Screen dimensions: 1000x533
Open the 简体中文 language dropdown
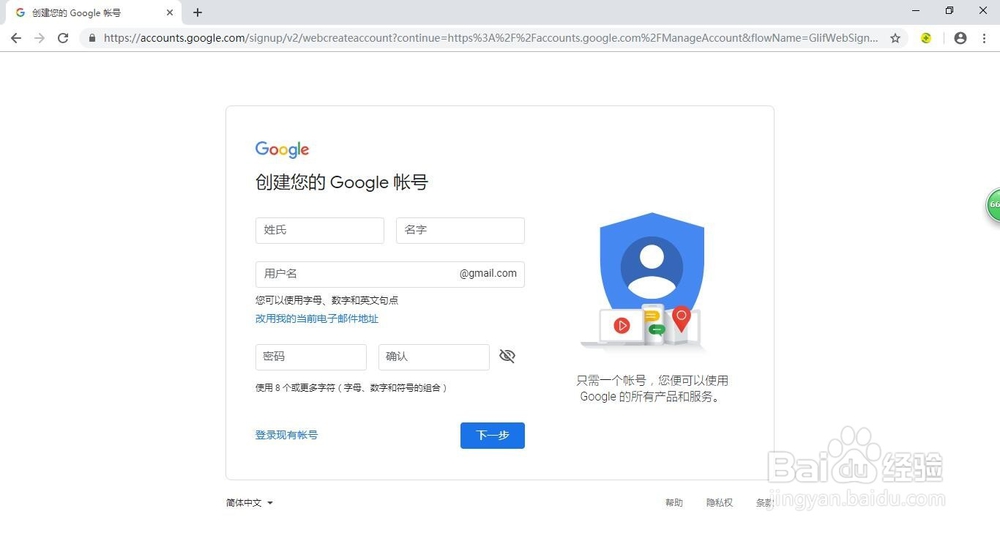click(249, 503)
